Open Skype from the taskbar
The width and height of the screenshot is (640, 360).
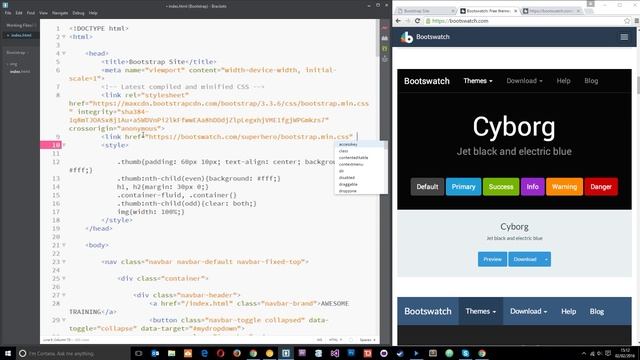click(465, 353)
